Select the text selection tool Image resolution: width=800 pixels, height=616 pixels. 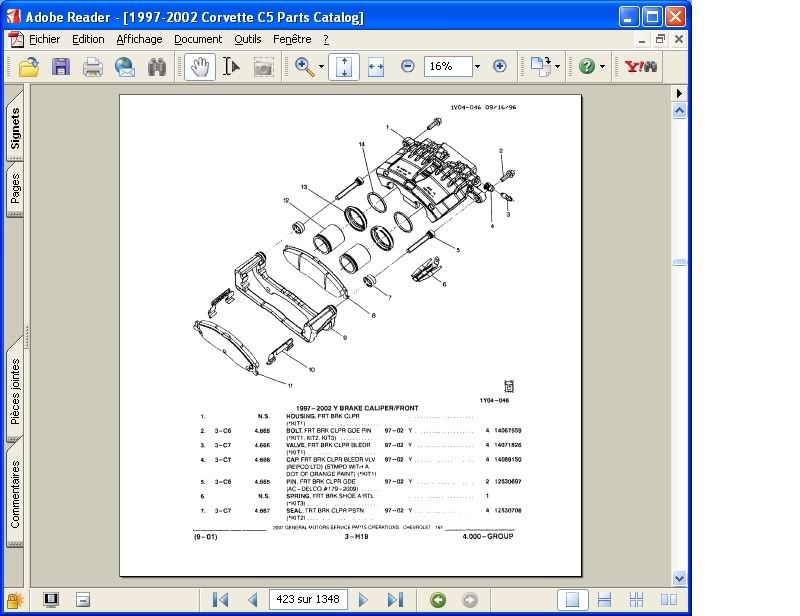click(x=231, y=67)
